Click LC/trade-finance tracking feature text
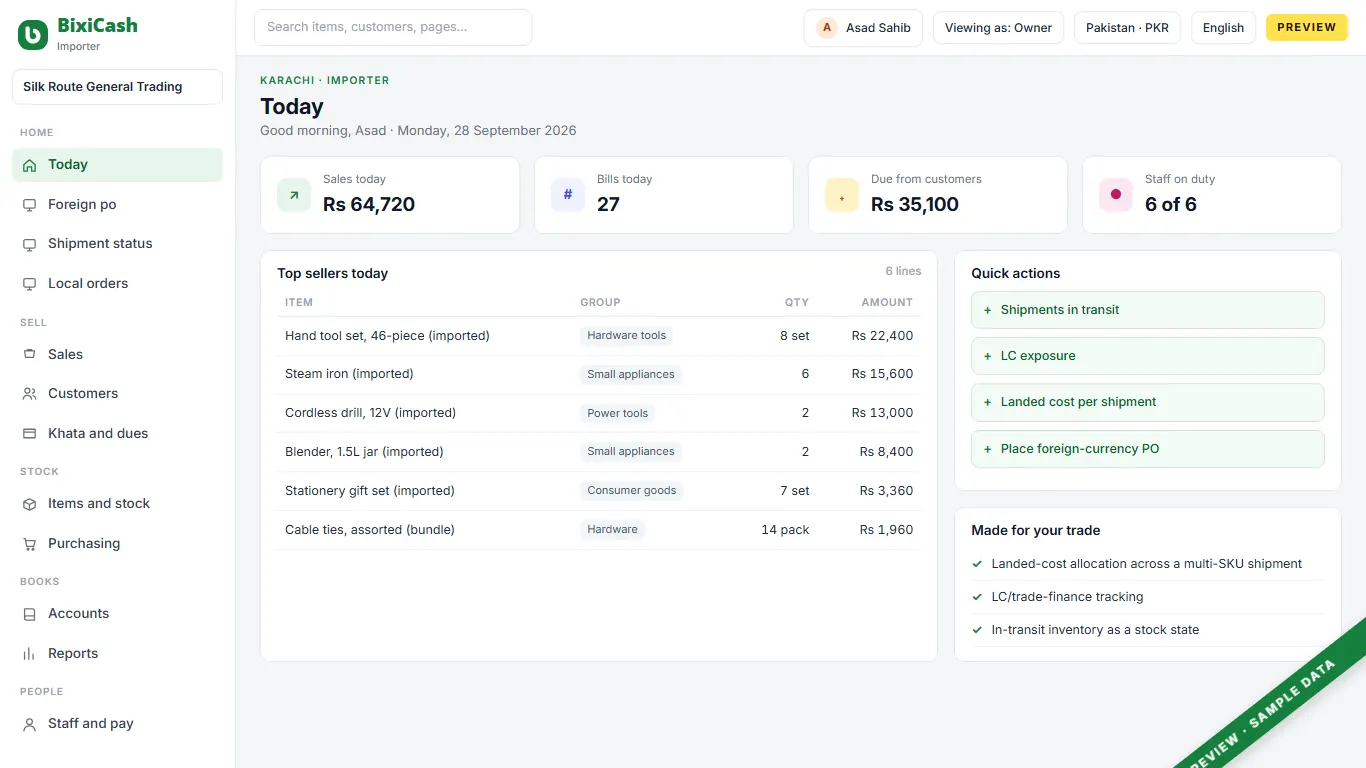This screenshot has height=768, width=1366. (1067, 597)
